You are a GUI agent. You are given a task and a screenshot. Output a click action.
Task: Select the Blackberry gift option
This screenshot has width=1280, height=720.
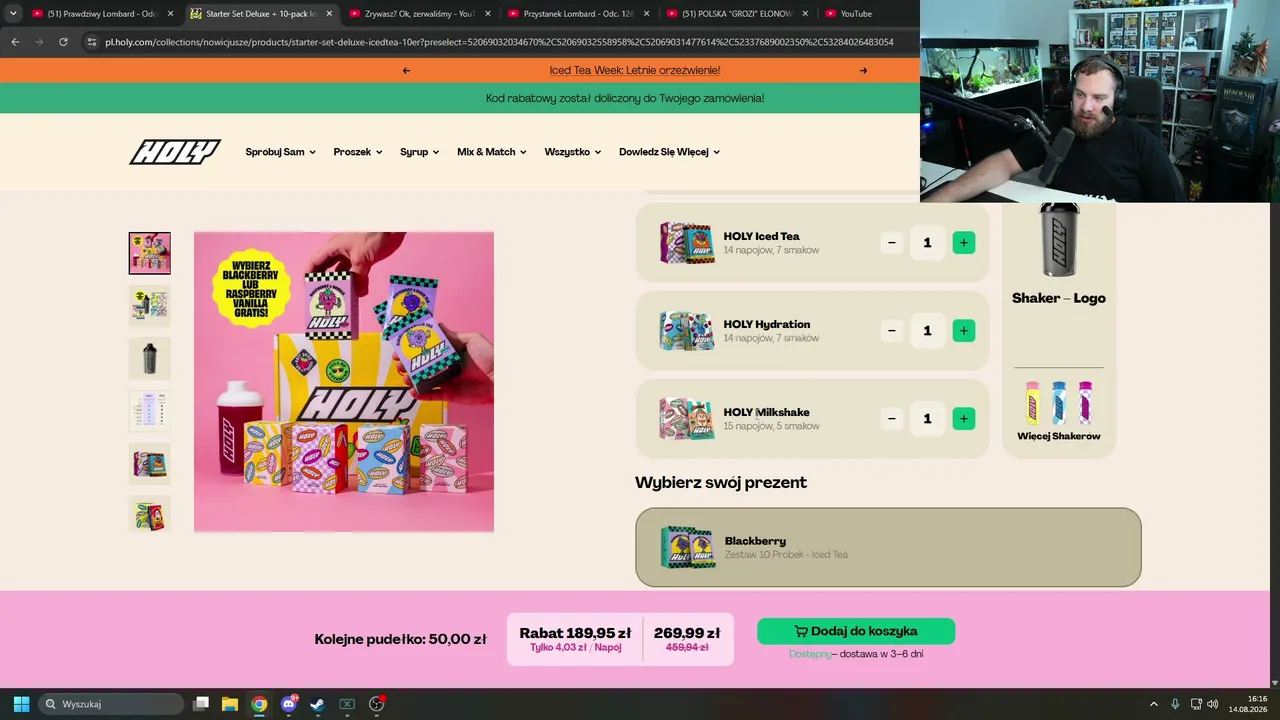888,547
